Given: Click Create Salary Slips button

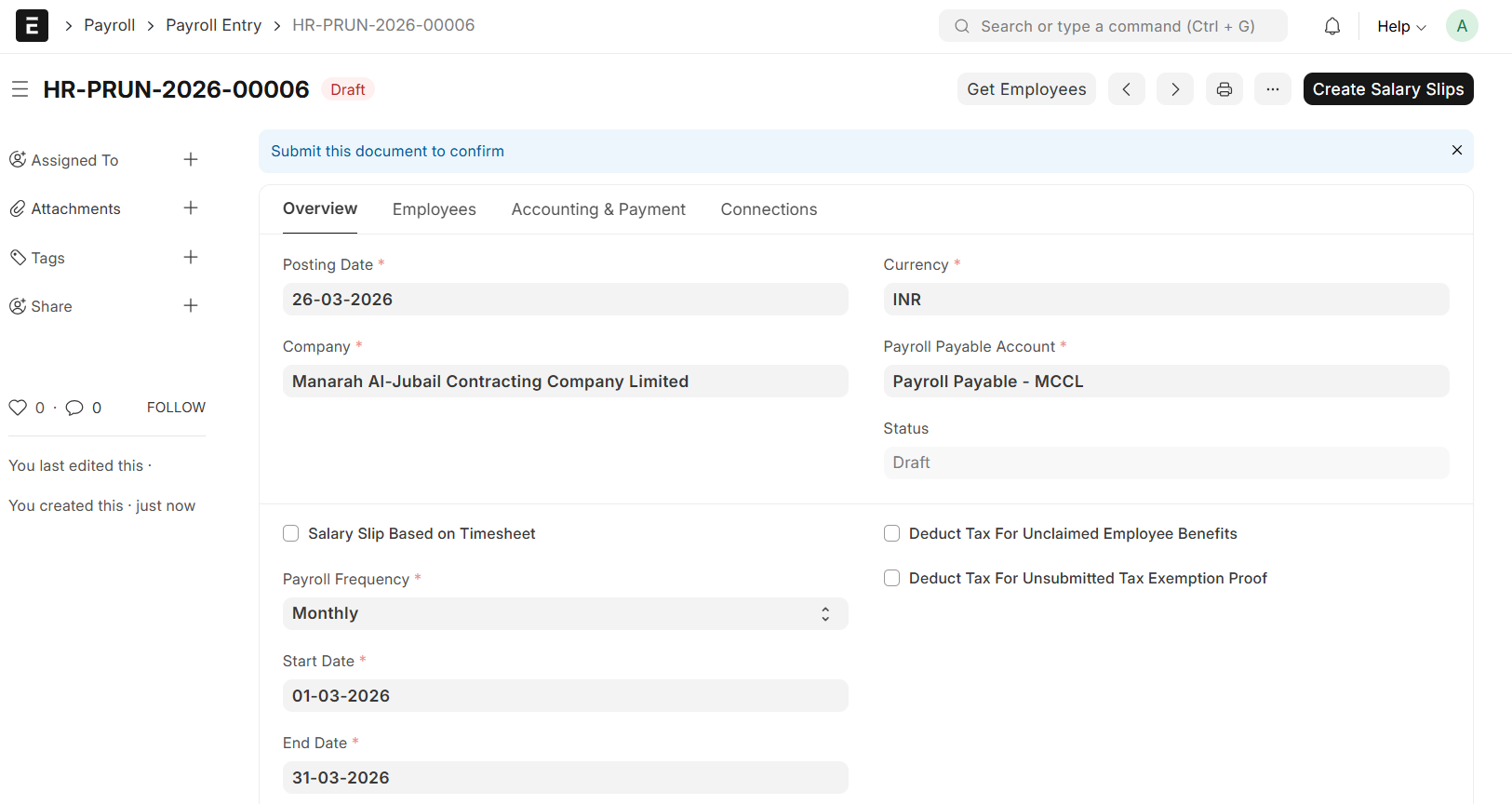Looking at the screenshot, I should [1387, 89].
